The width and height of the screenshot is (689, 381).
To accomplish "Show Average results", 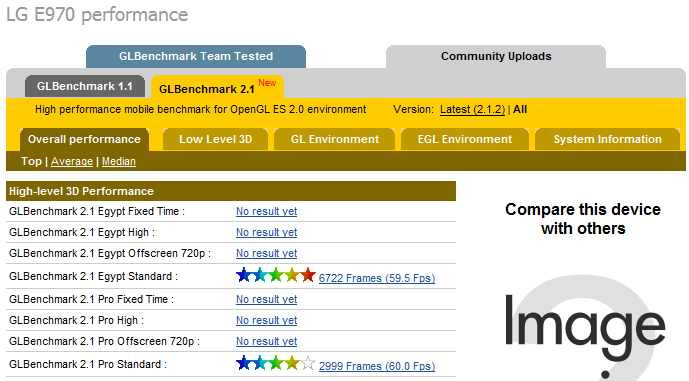I will (x=72, y=161).
